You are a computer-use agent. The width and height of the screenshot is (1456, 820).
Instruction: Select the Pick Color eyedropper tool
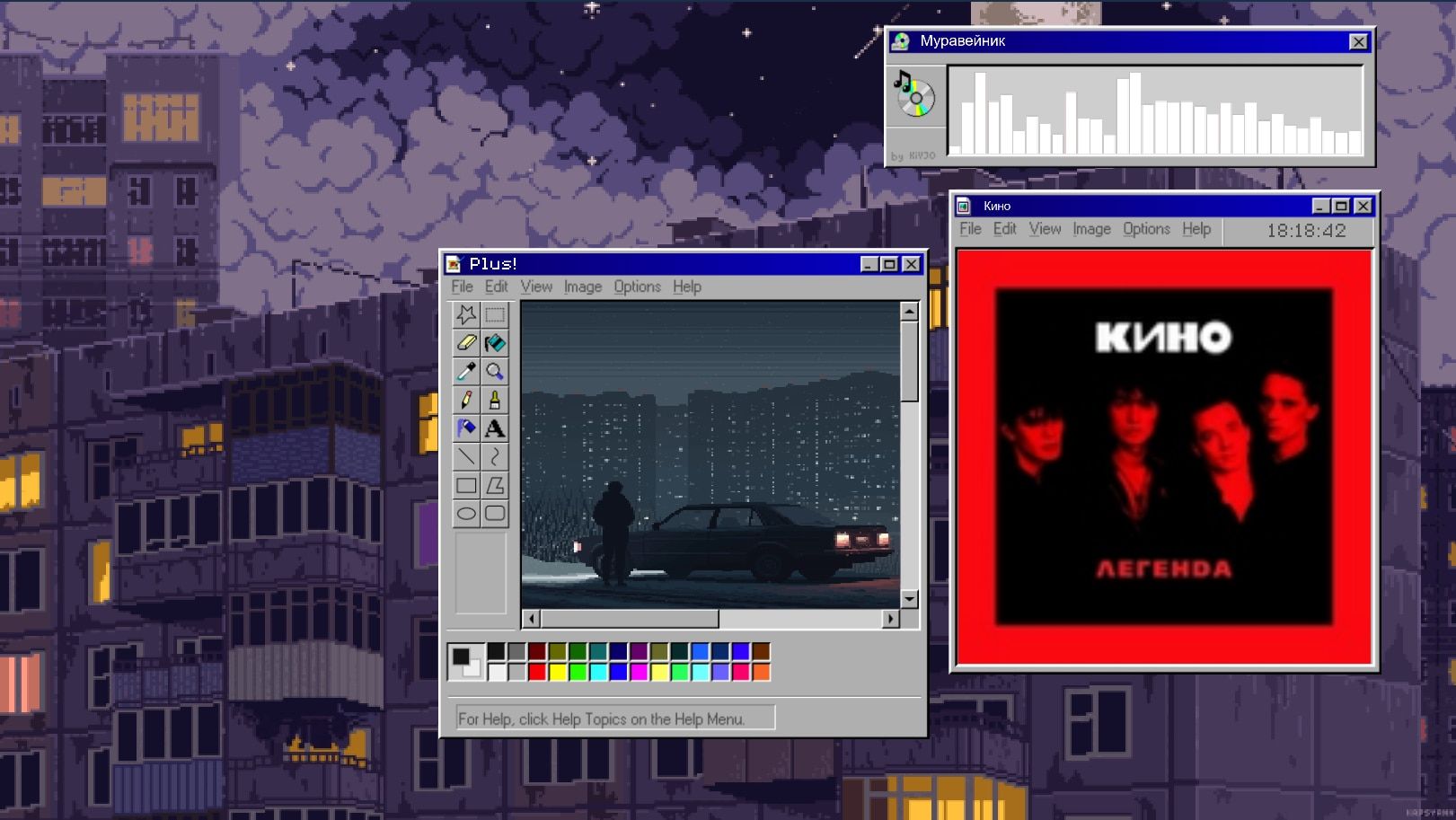coord(466,371)
